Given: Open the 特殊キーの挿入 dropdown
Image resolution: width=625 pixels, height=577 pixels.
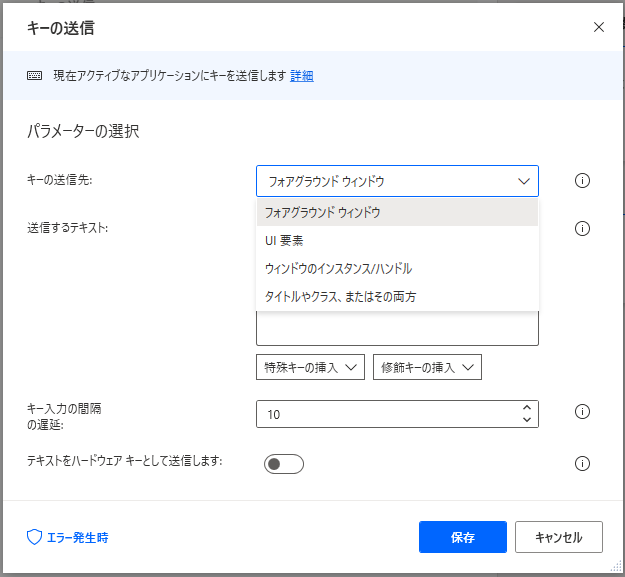Looking at the screenshot, I should [x=310, y=367].
